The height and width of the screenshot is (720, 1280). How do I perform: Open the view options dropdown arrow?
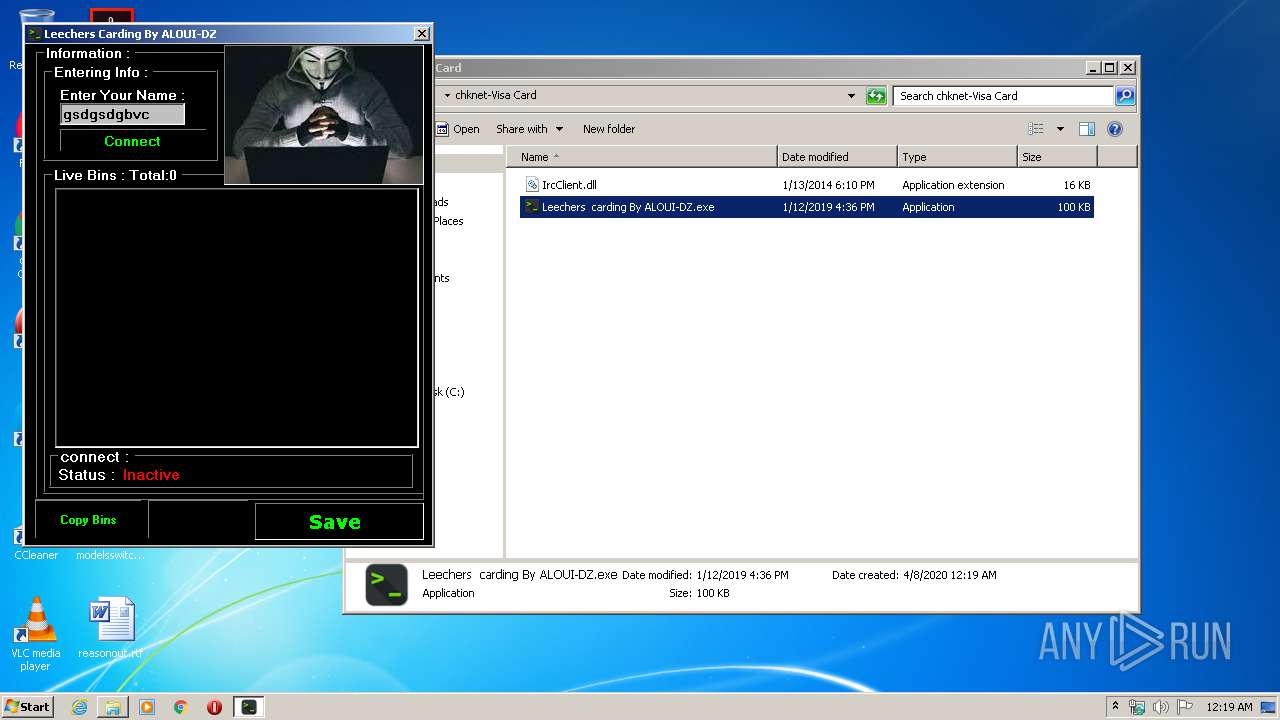point(1060,129)
